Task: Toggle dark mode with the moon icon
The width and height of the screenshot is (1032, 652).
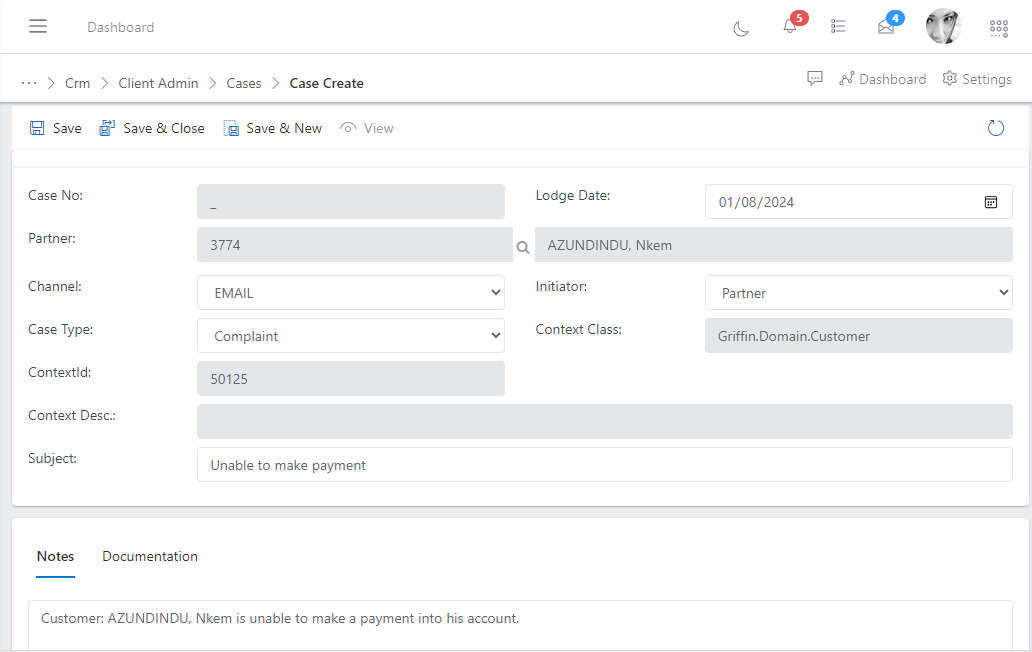Action: (740, 29)
